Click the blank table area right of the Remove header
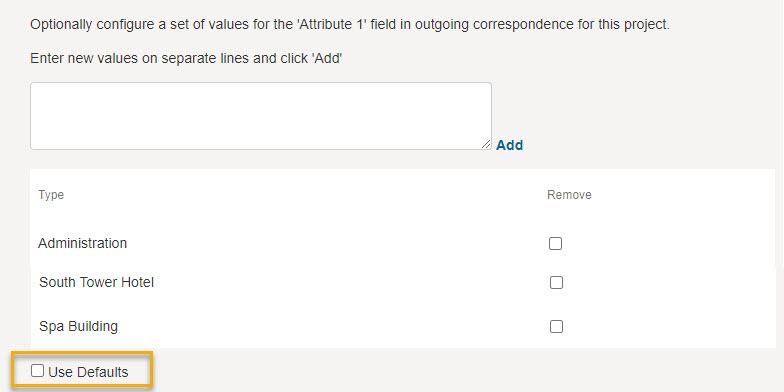 coord(682,194)
